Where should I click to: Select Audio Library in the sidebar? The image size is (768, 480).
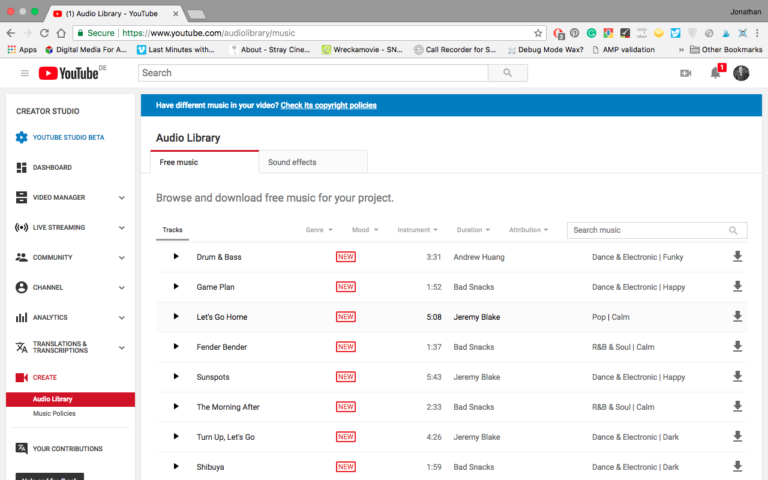(x=70, y=399)
